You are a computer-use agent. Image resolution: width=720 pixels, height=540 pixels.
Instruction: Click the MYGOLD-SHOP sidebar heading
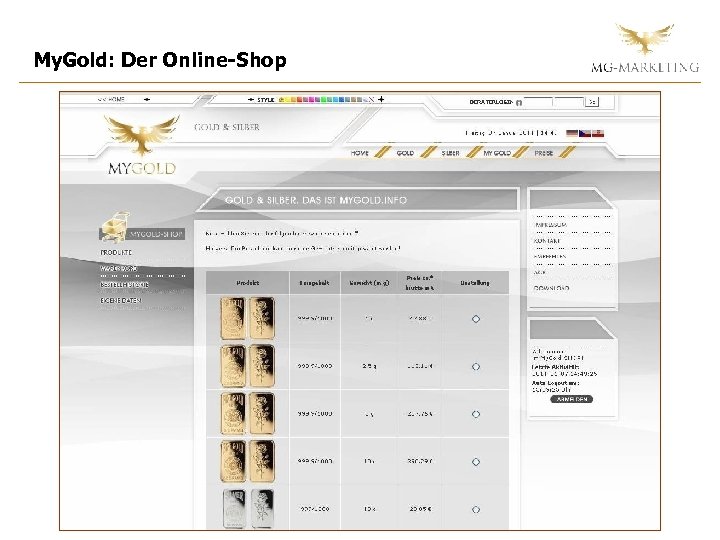(x=156, y=234)
